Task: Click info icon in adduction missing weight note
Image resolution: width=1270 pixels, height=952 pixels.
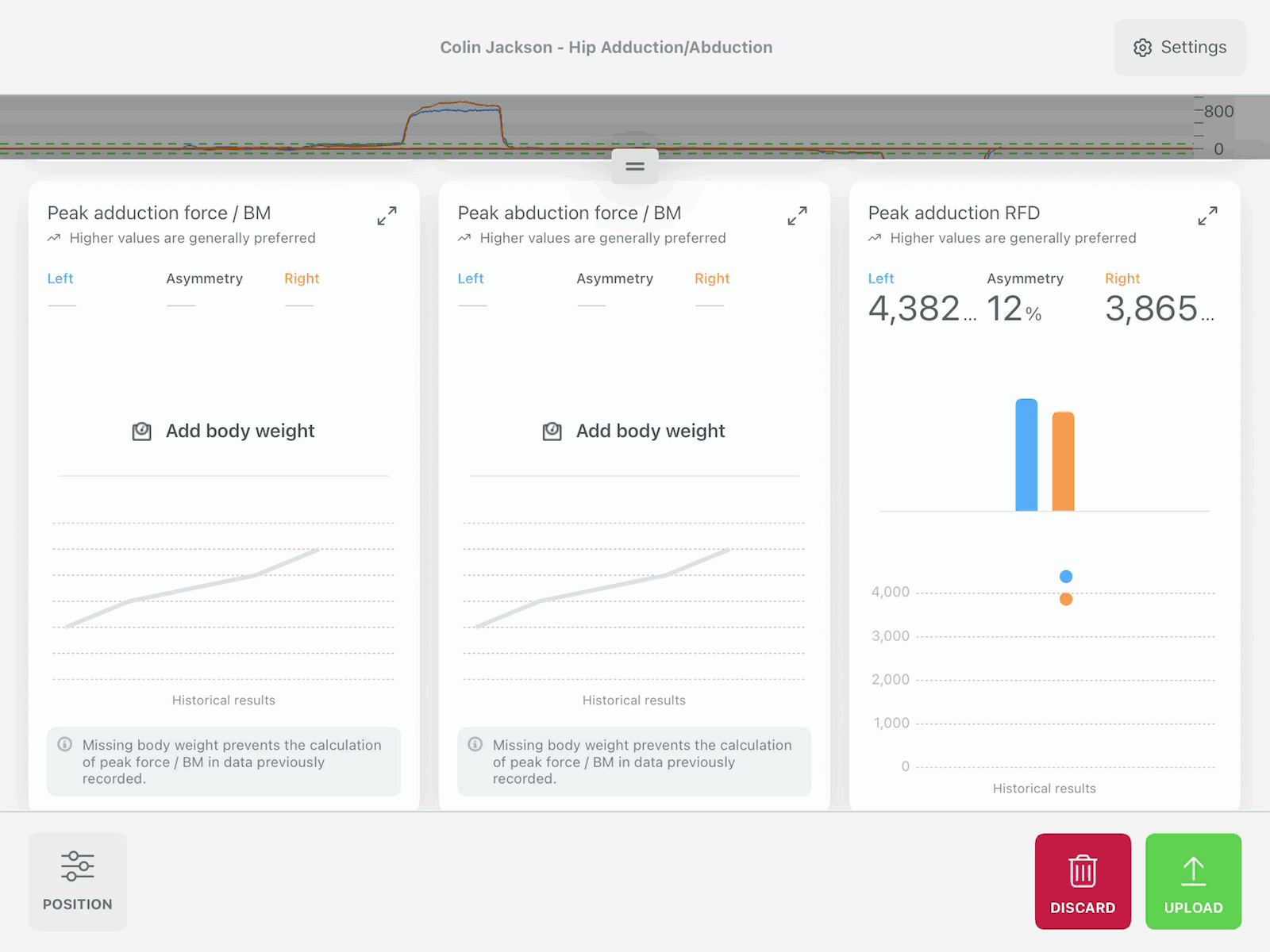Action: pyautogui.click(x=65, y=744)
